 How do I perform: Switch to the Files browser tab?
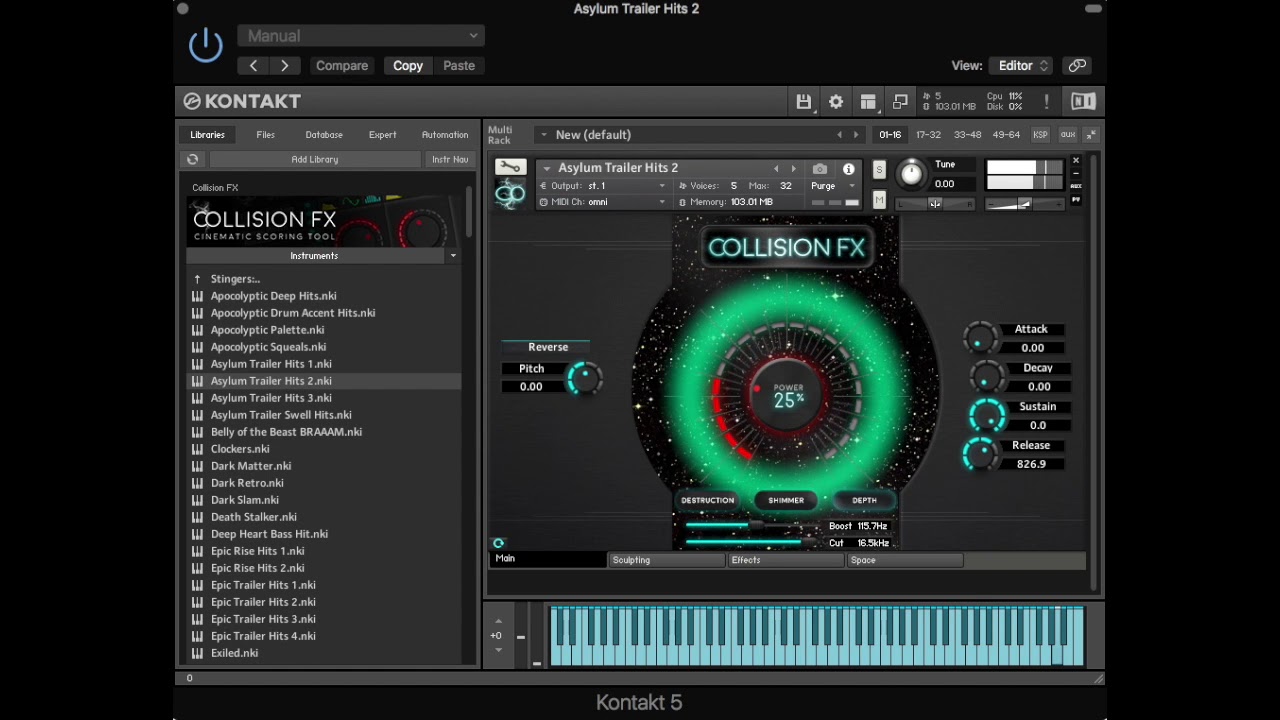[265, 135]
